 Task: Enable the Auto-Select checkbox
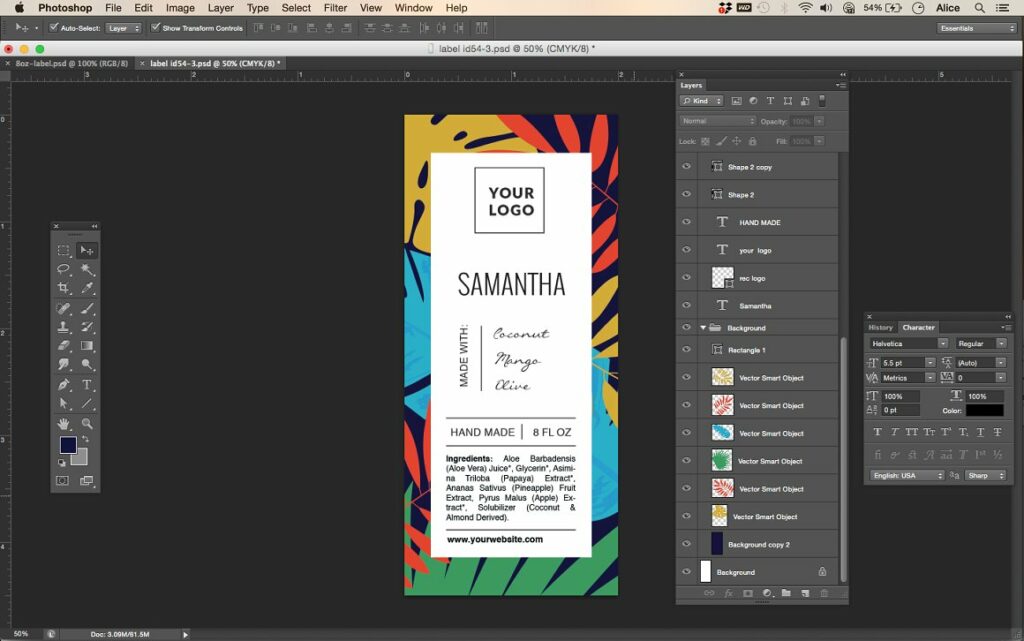point(53,28)
